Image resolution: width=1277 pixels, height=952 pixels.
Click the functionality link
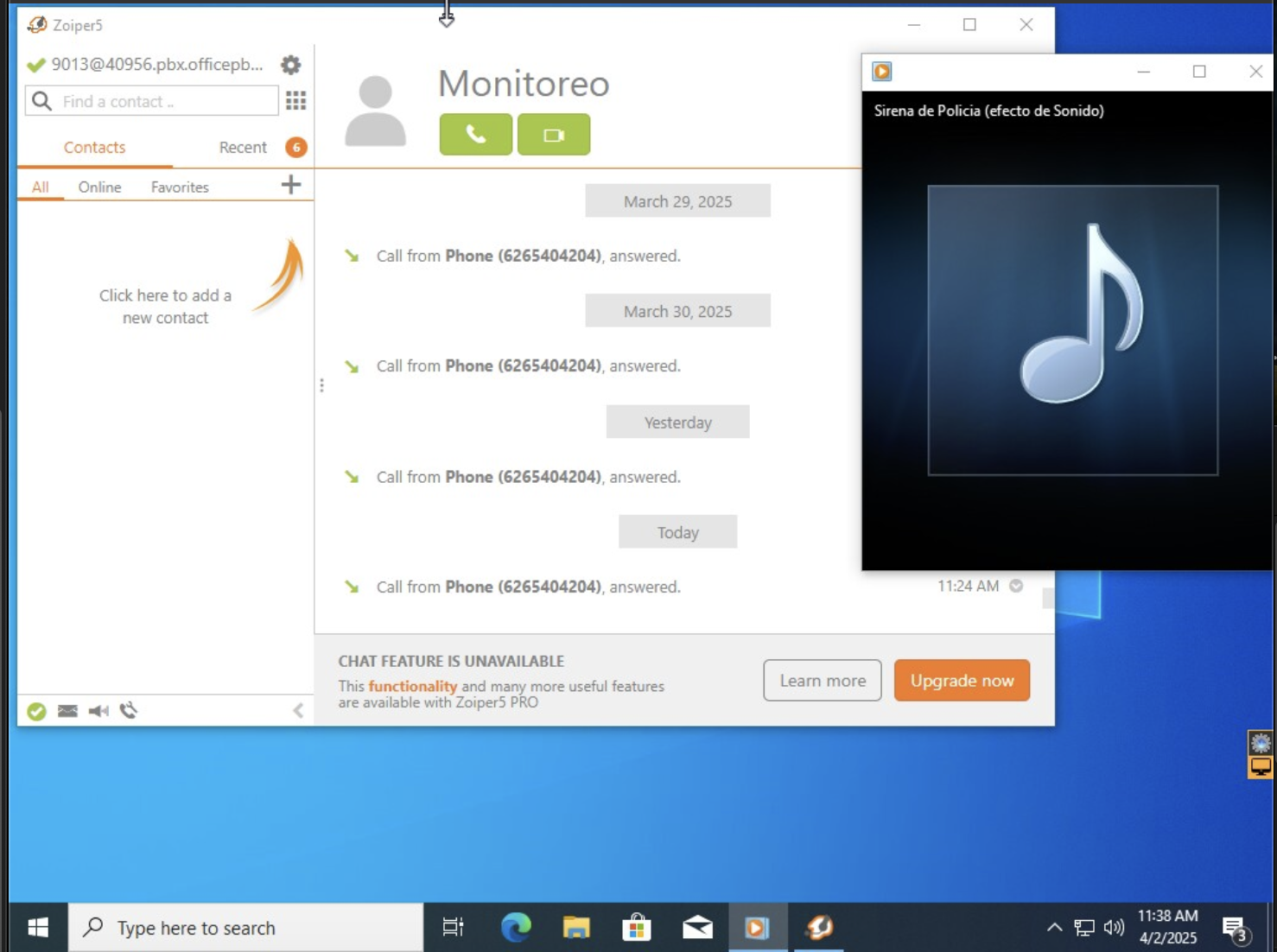pos(412,686)
